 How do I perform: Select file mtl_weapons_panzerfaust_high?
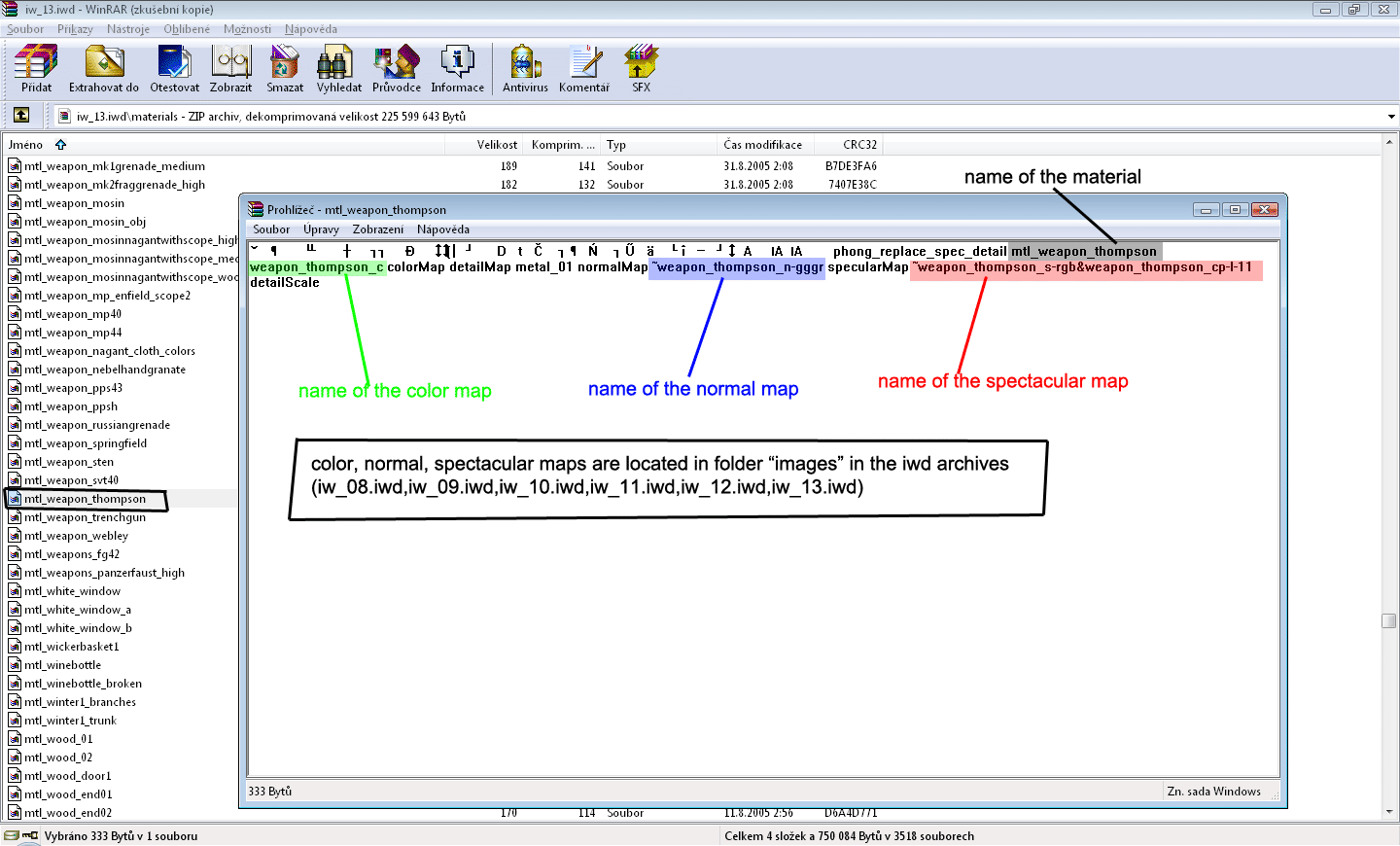pos(104,573)
